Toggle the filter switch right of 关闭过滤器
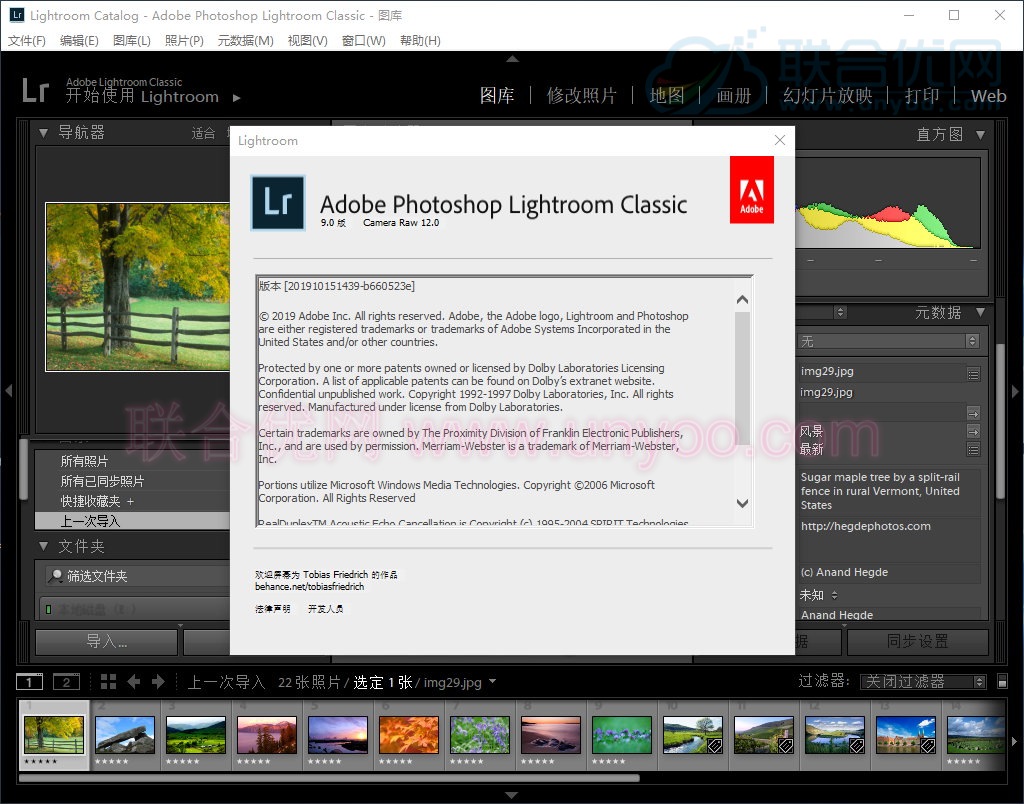The height and width of the screenshot is (804, 1024). 1003,682
